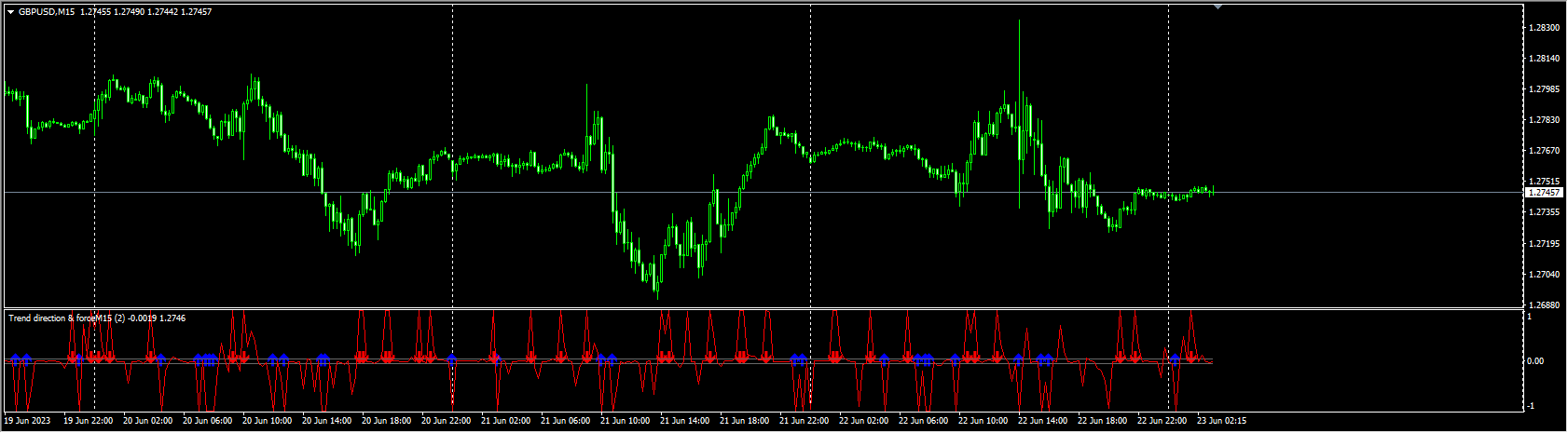1568x433 pixels.
Task: Select the GBPUSD,M15 chart title text
Action: (47, 11)
